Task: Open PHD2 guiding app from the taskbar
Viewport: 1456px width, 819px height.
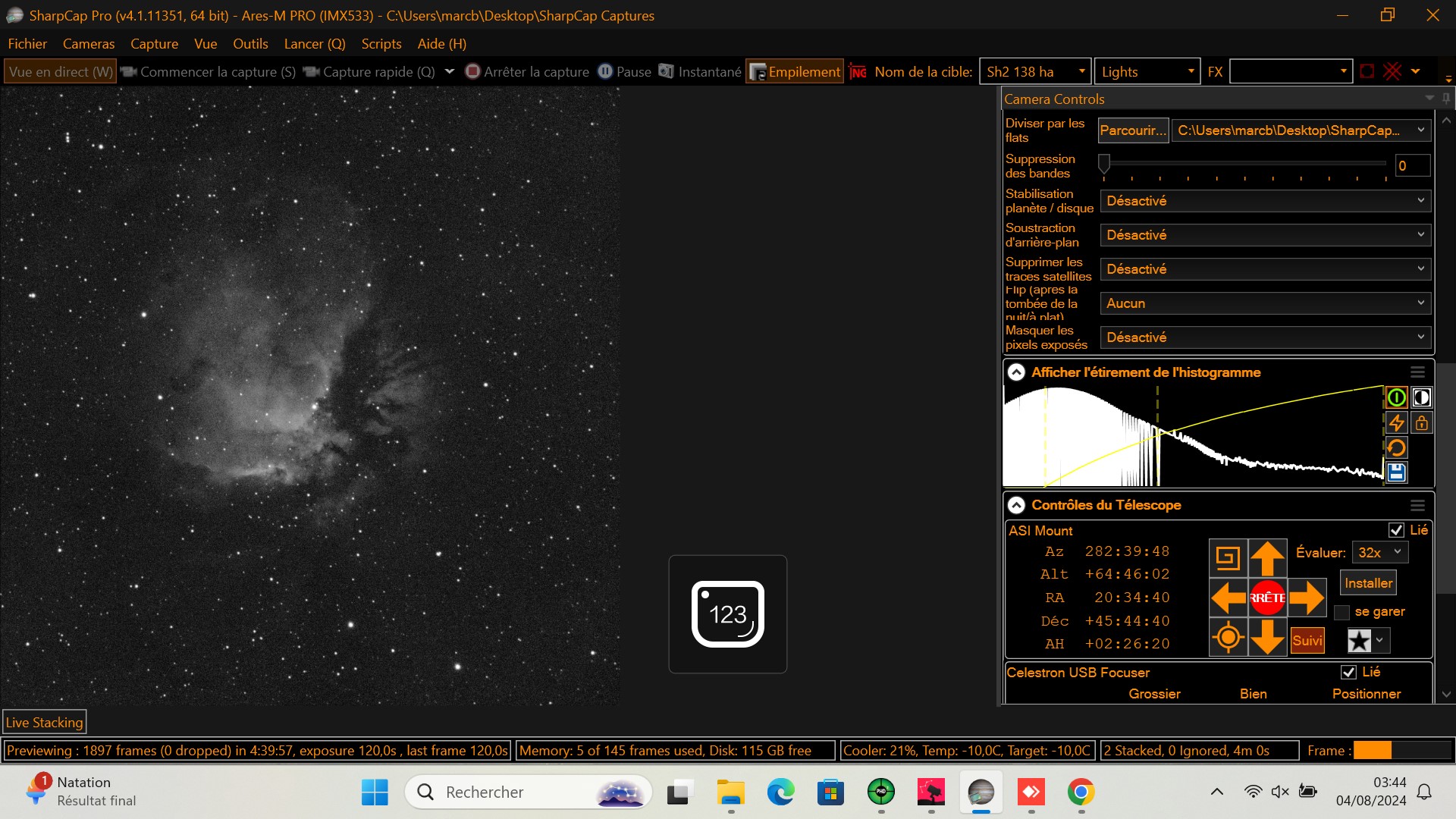Action: pyautogui.click(x=880, y=792)
